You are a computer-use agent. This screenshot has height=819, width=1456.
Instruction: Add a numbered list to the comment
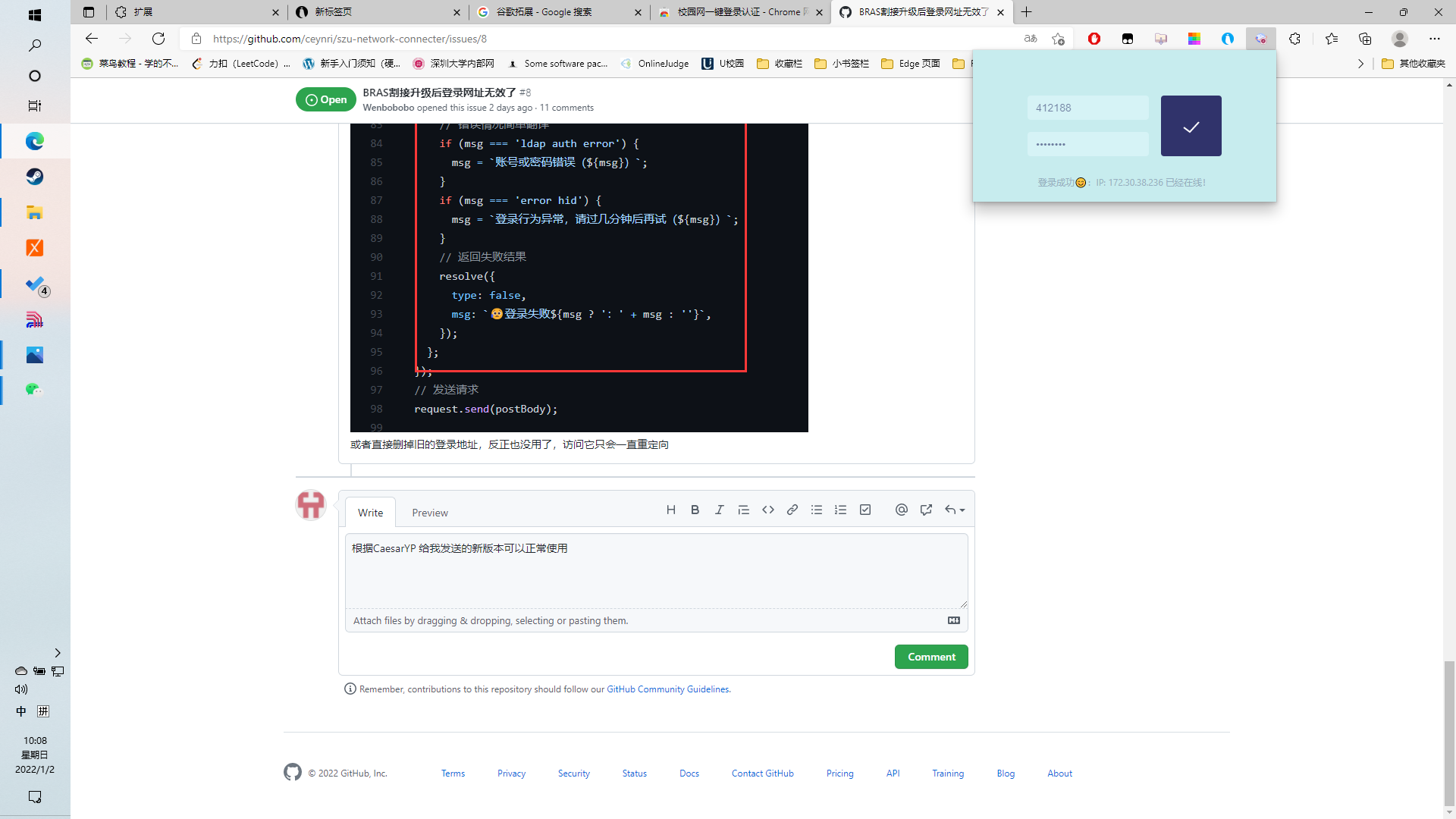point(840,509)
